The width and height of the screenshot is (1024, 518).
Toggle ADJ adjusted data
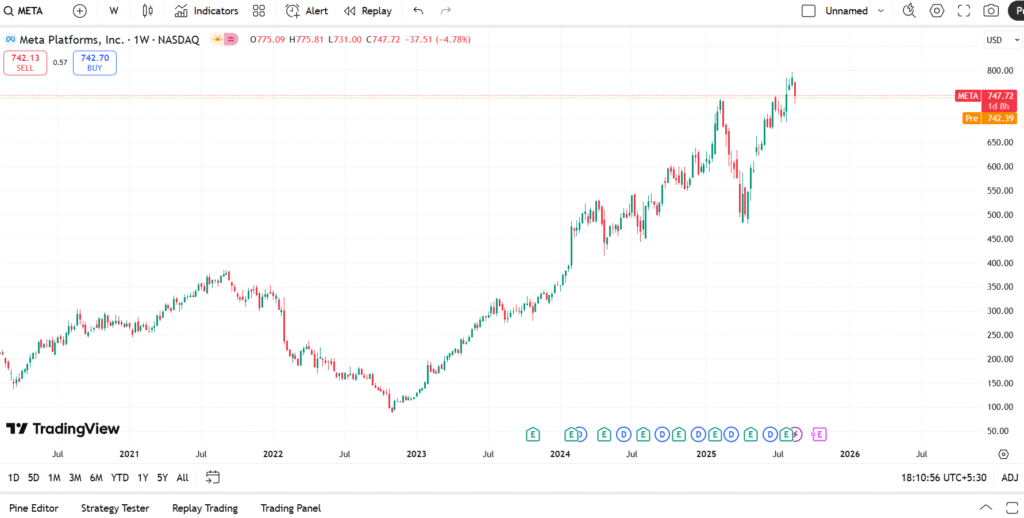[x=1010, y=478]
